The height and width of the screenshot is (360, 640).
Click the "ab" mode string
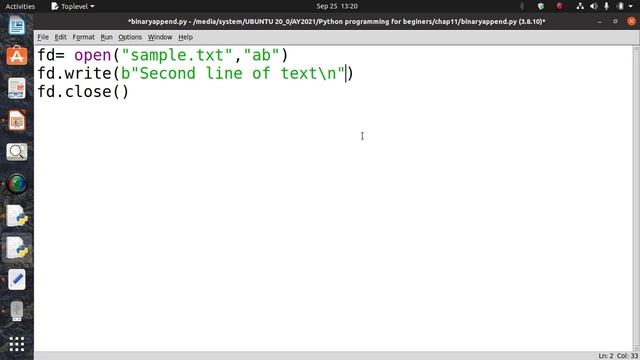tap(261, 55)
